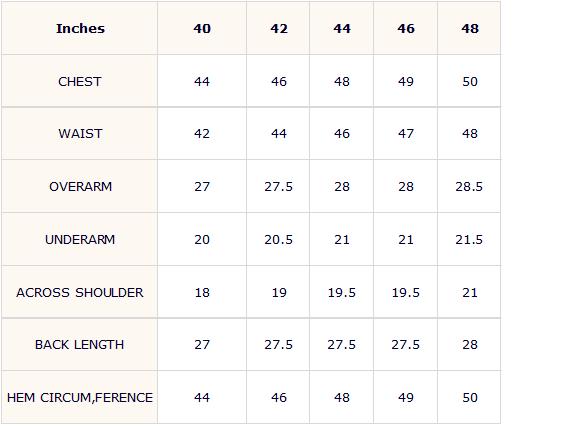Select the size 44 column header
The height and width of the screenshot is (427, 568).
pos(342,28)
